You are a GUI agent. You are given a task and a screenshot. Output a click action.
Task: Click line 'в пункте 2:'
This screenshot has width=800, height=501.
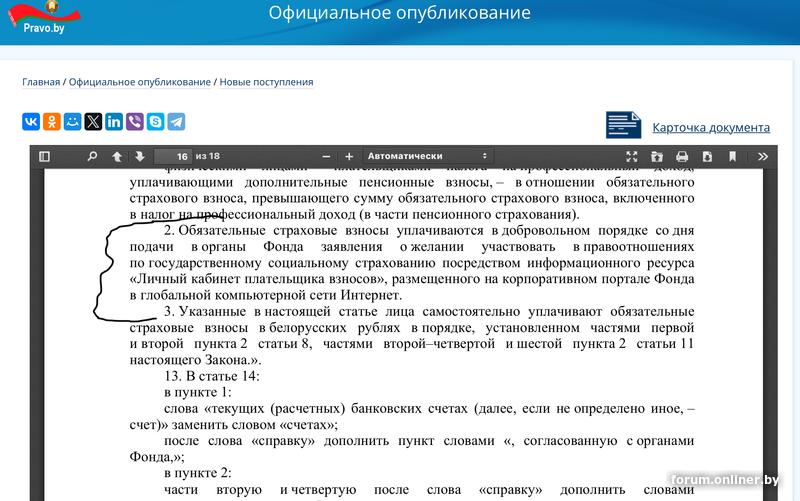click(x=198, y=473)
